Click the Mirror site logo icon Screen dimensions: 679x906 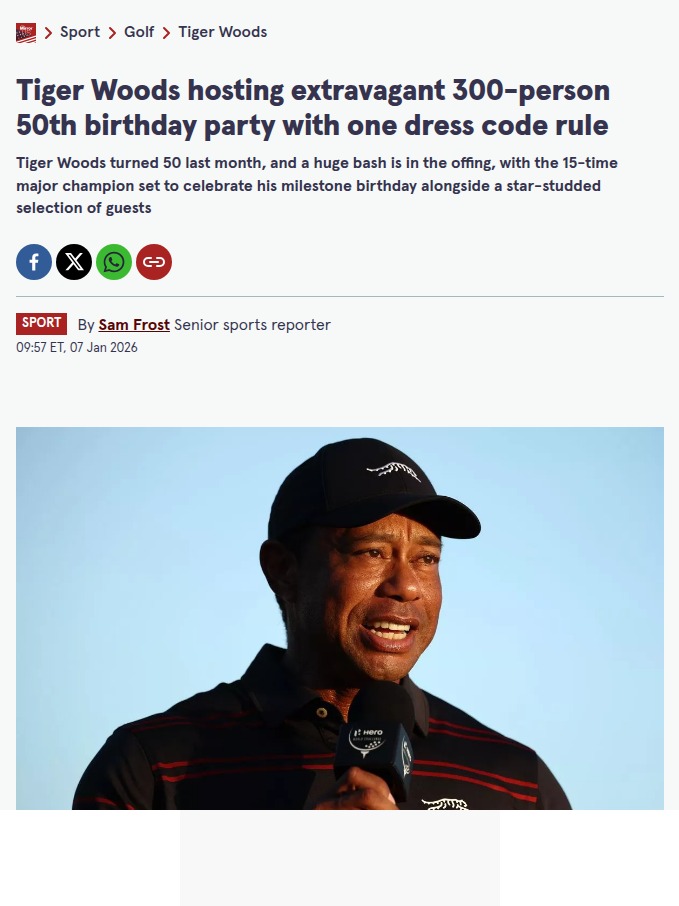[x=26, y=33]
